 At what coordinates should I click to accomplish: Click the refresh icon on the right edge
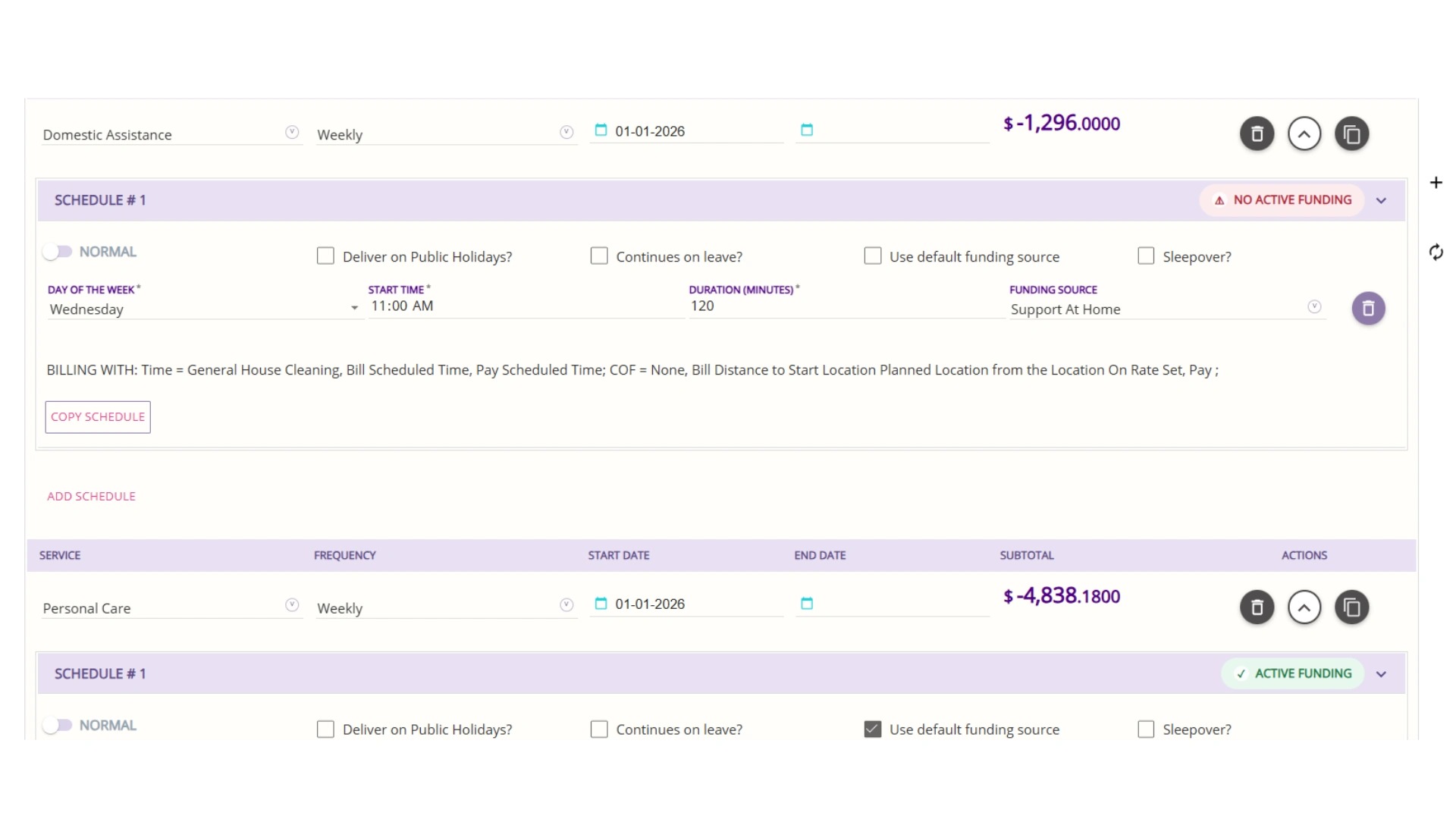(1436, 252)
